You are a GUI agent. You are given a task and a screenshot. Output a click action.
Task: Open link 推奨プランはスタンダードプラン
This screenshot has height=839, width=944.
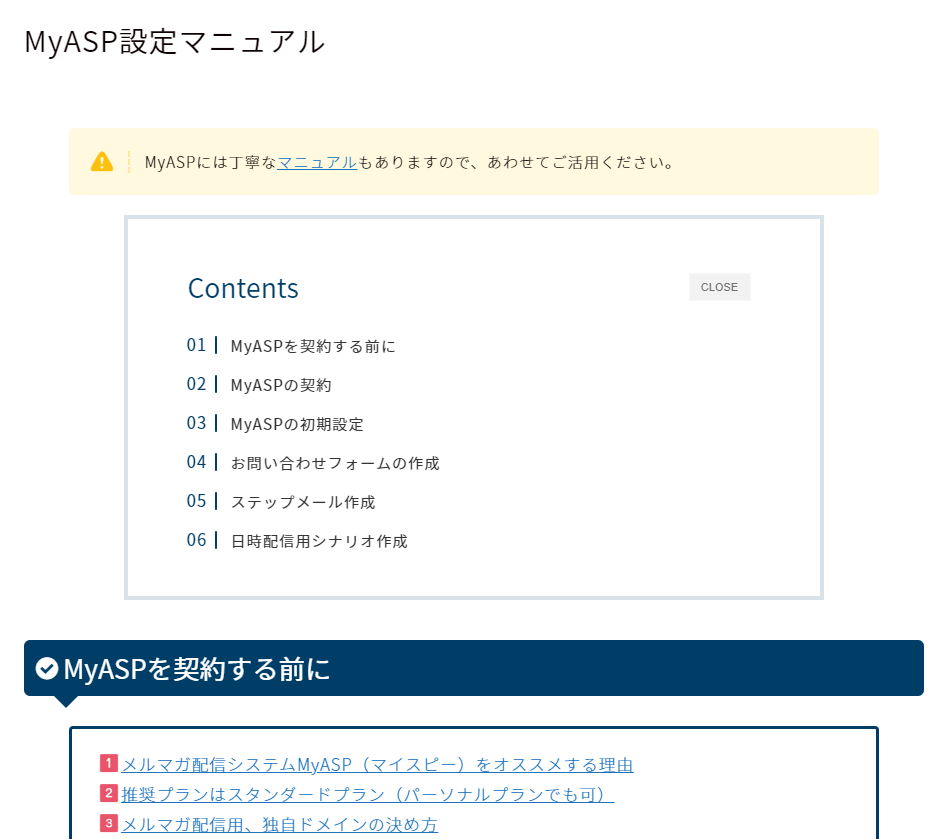[368, 794]
